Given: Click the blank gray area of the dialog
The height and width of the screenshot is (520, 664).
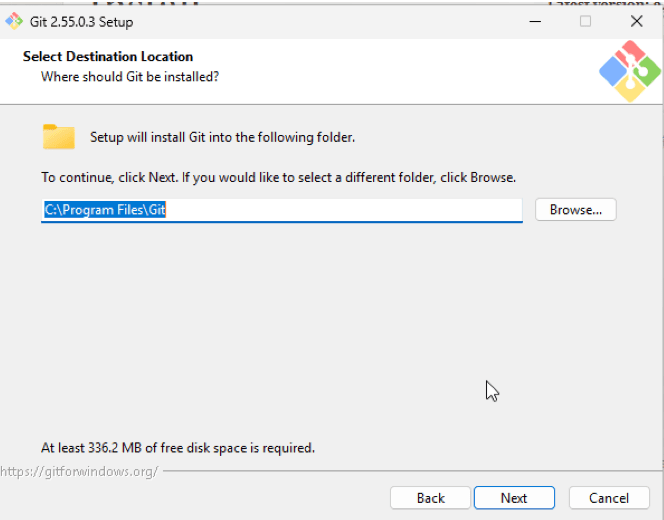Looking at the screenshot, I should tap(296, 322).
